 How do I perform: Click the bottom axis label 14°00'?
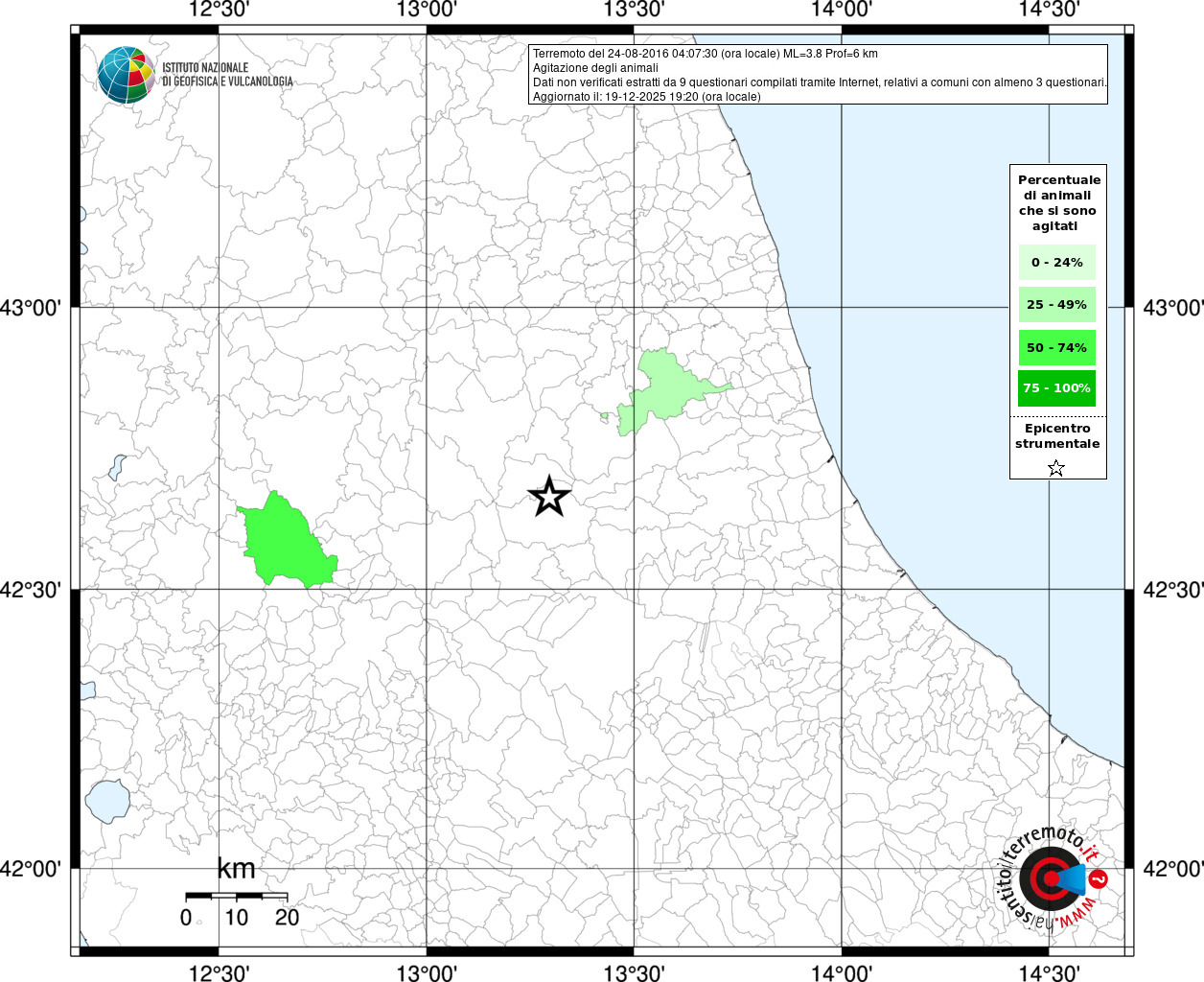[842, 973]
